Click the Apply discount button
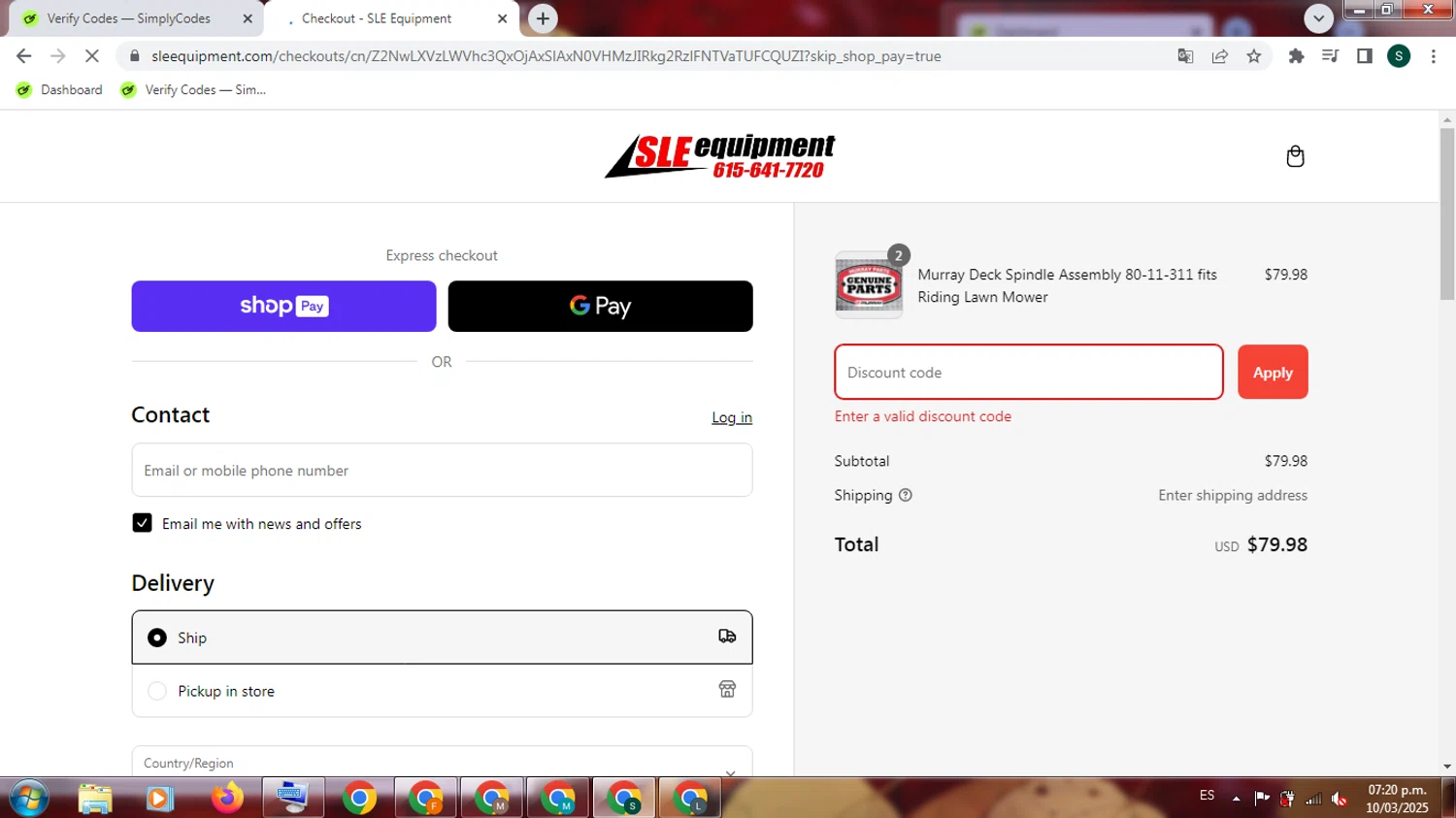 pos(1273,372)
